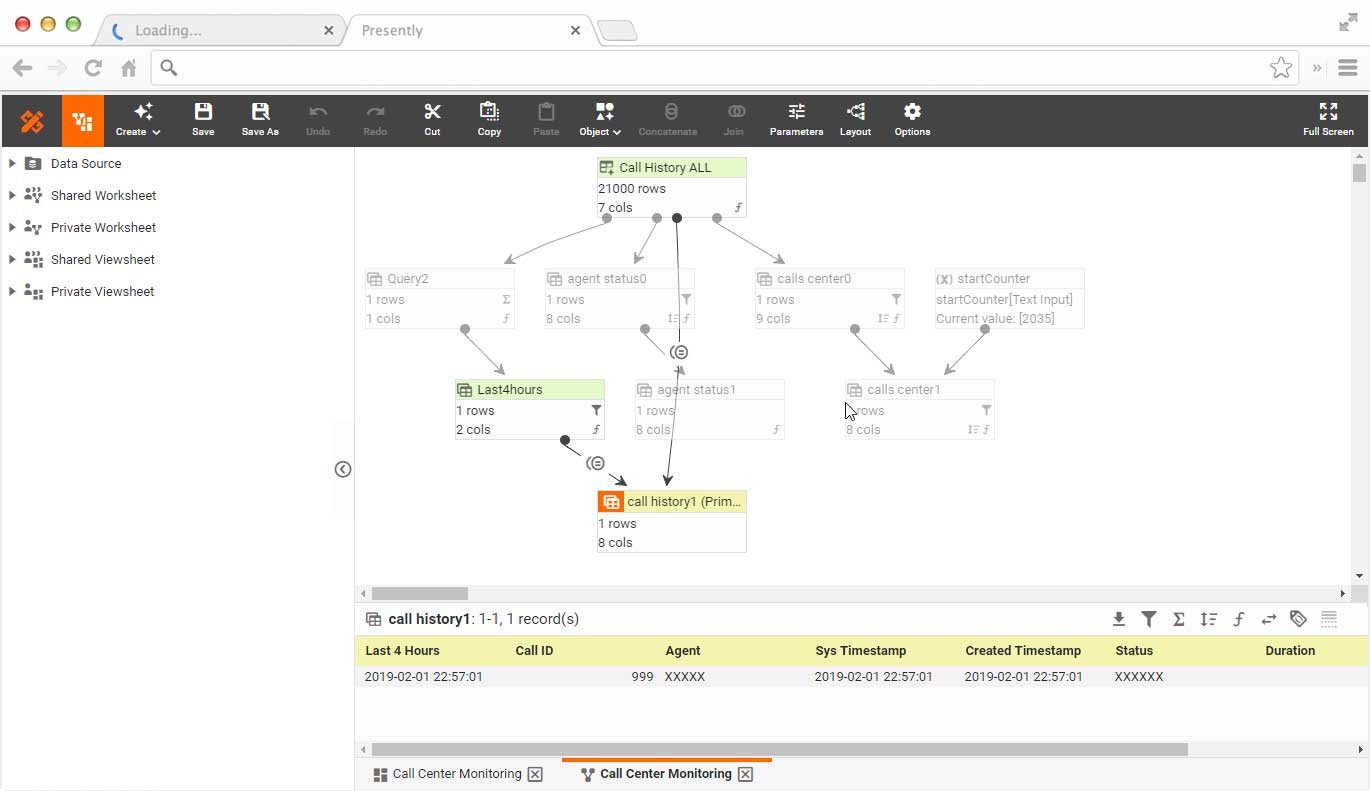1370x791 pixels.
Task: Select the Data Source tree item
Action: pyautogui.click(x=86, y=163)
